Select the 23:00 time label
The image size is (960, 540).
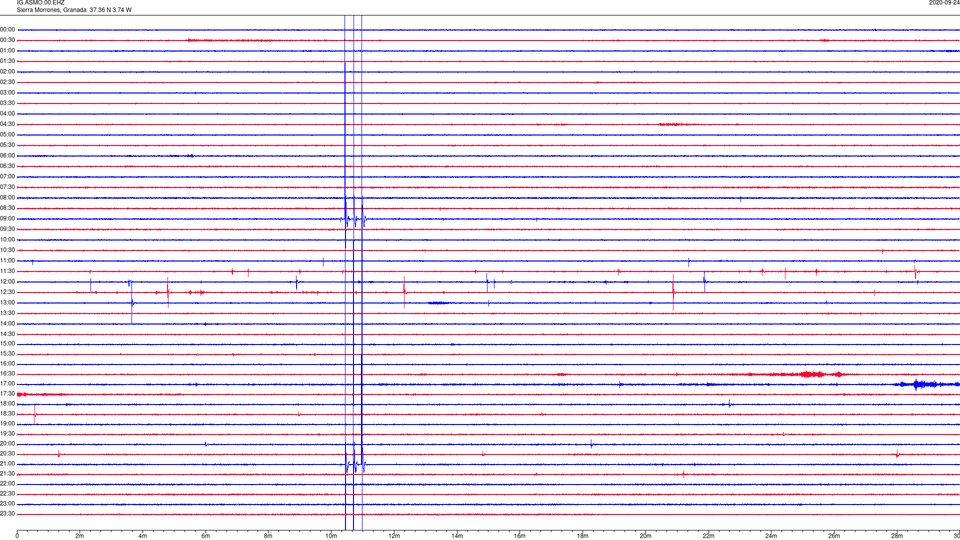(7, 504)
